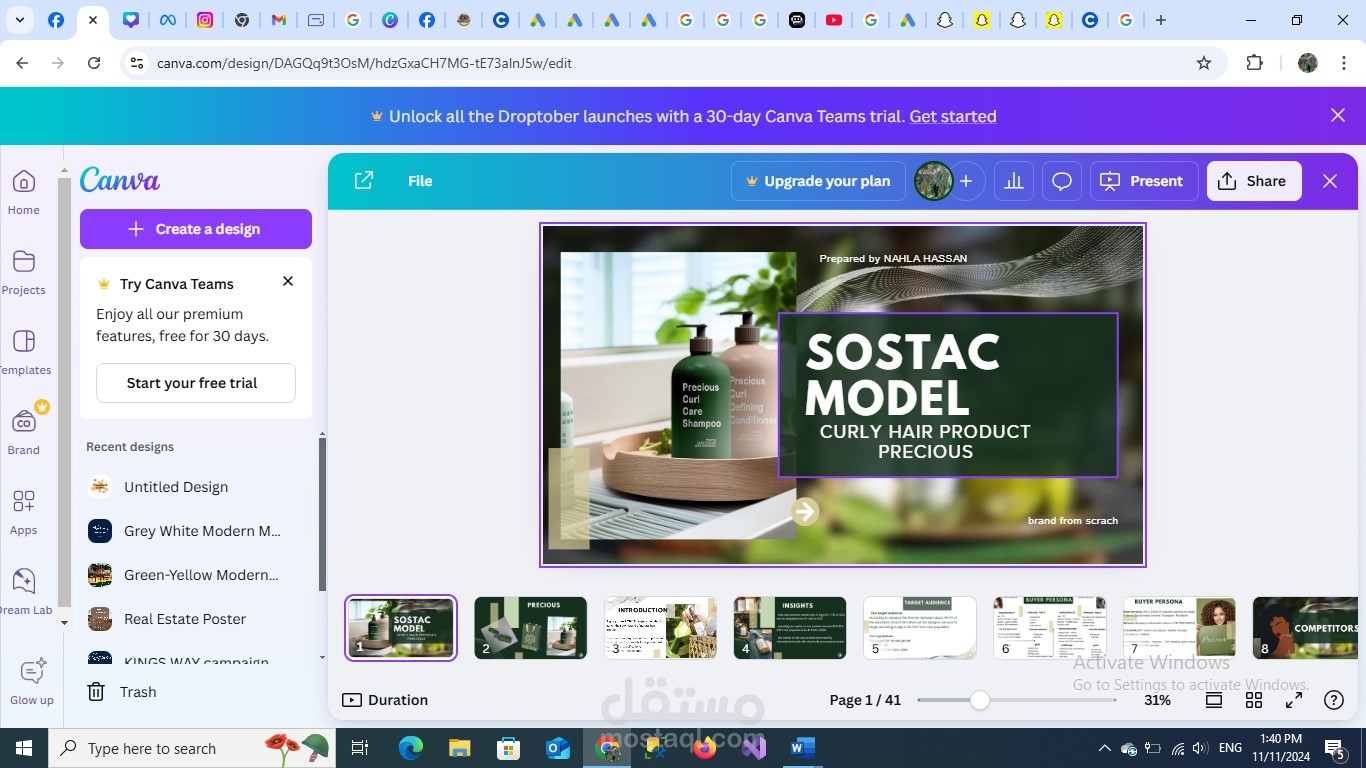Screen dimensions: 1366x768
Task: Select slide 5 TARGET AUDIENCE thumbnail
Action: click(920, 628)
